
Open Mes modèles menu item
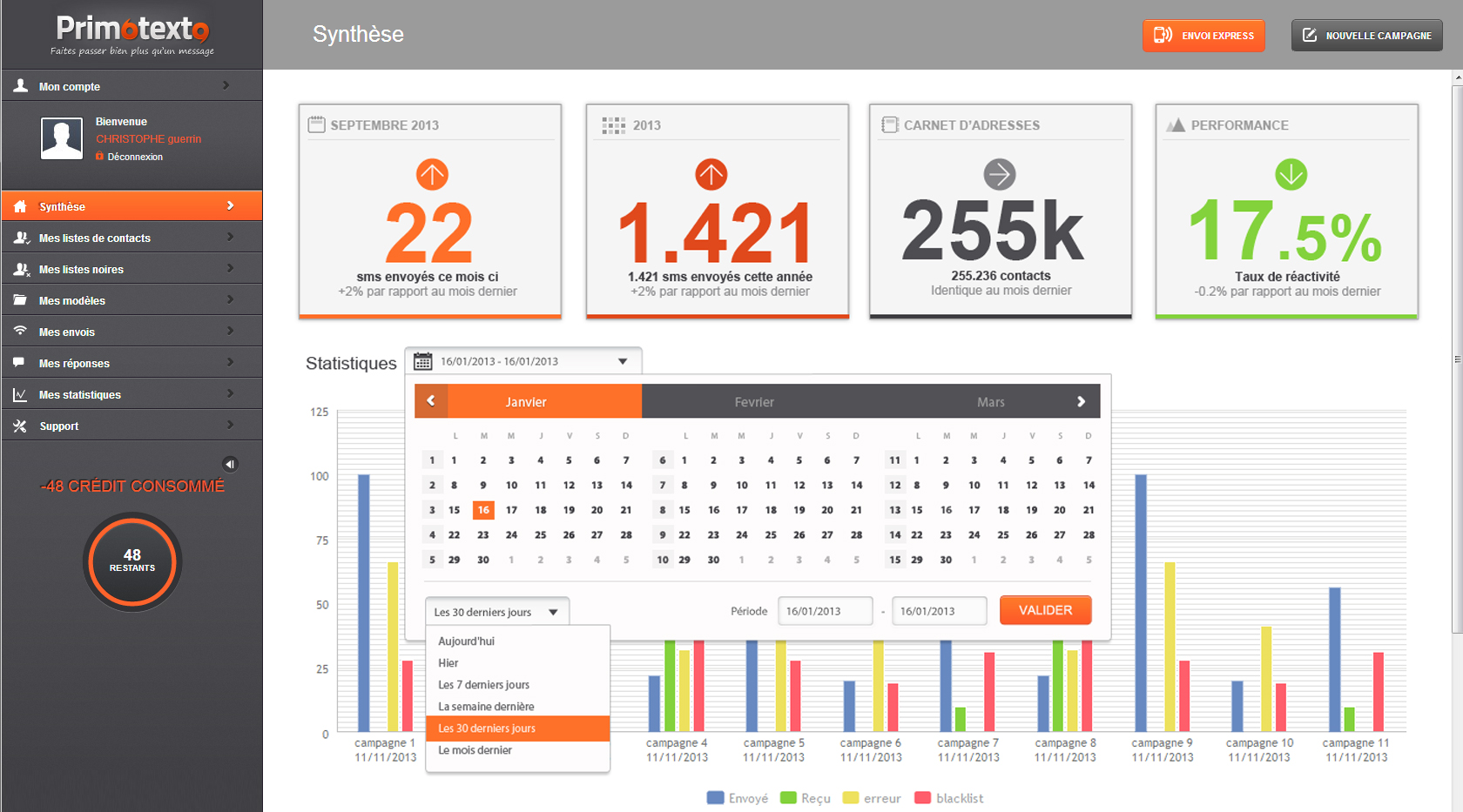click(x=131, y=300)
